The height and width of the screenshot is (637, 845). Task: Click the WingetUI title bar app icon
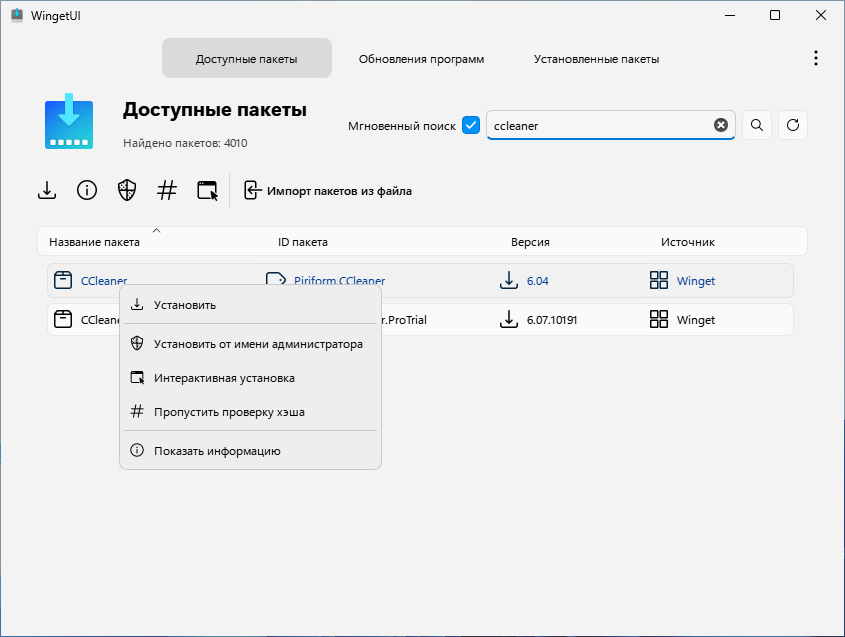click(17, 15)
